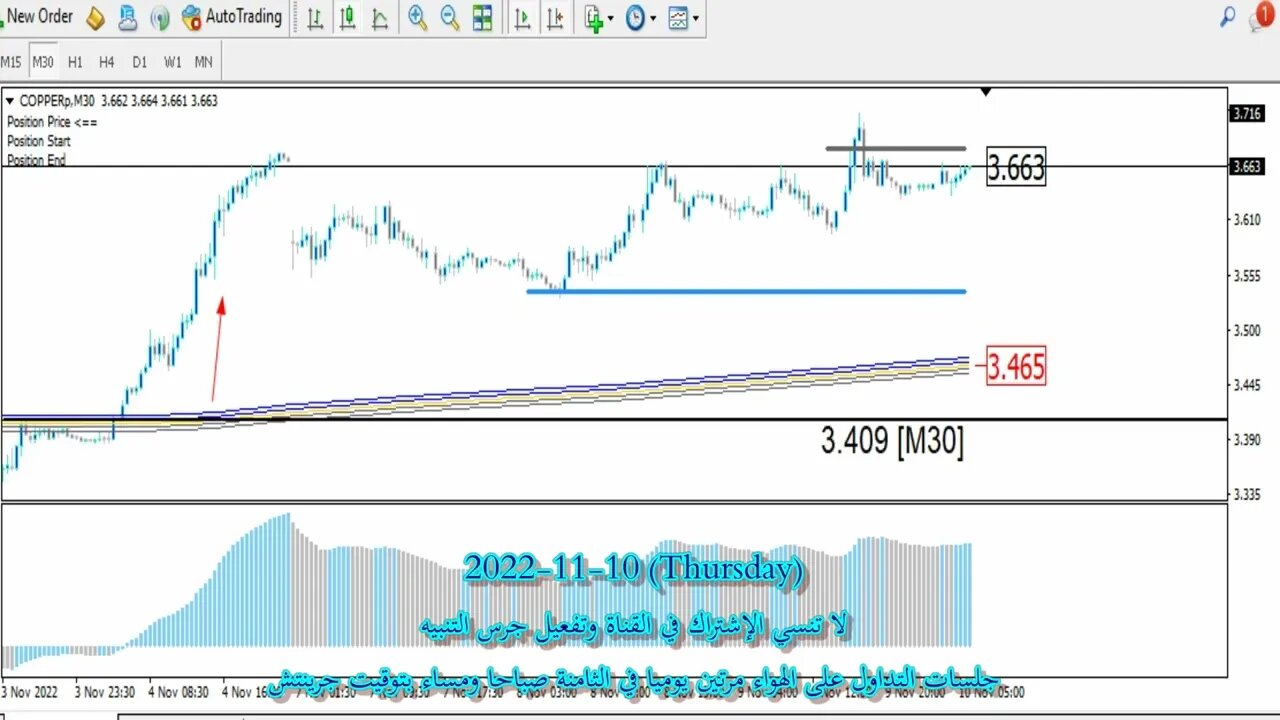The height and width of the screenshot is (720, 1280).
Task: Zoom in on the chart
Action: click(x=417, y=17)
